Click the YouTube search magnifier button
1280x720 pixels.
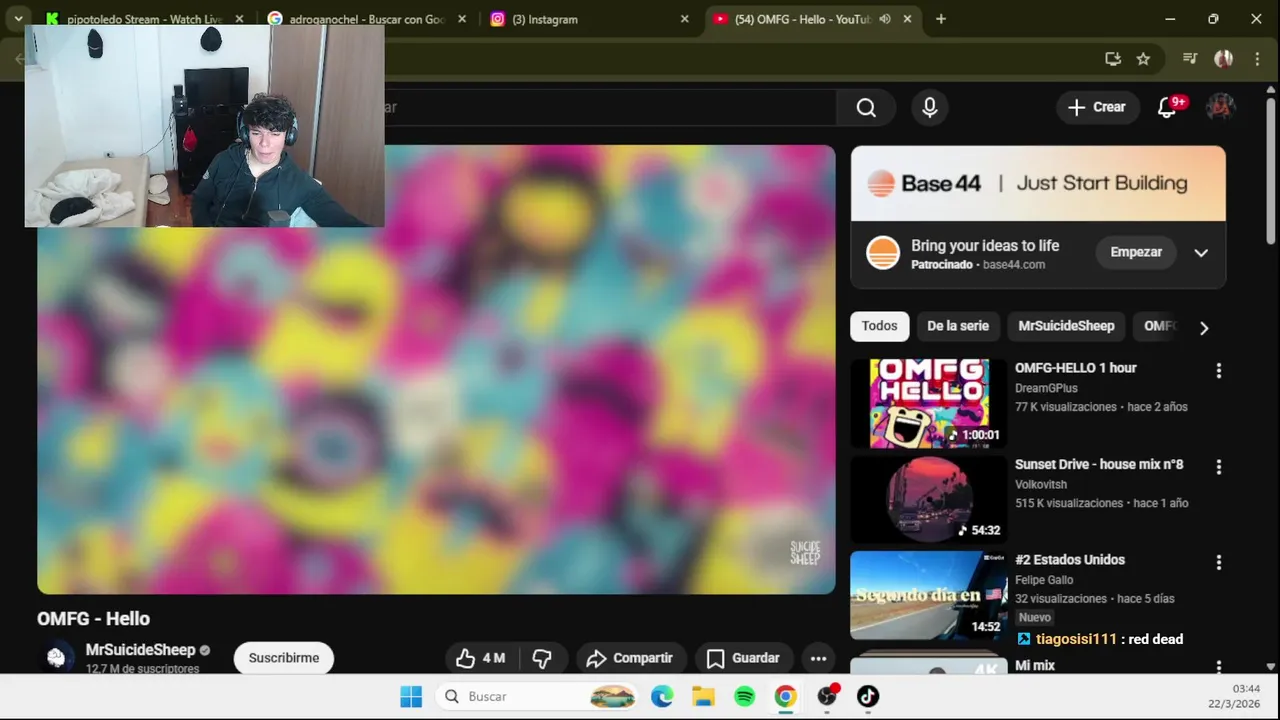[x=866, y=108]
